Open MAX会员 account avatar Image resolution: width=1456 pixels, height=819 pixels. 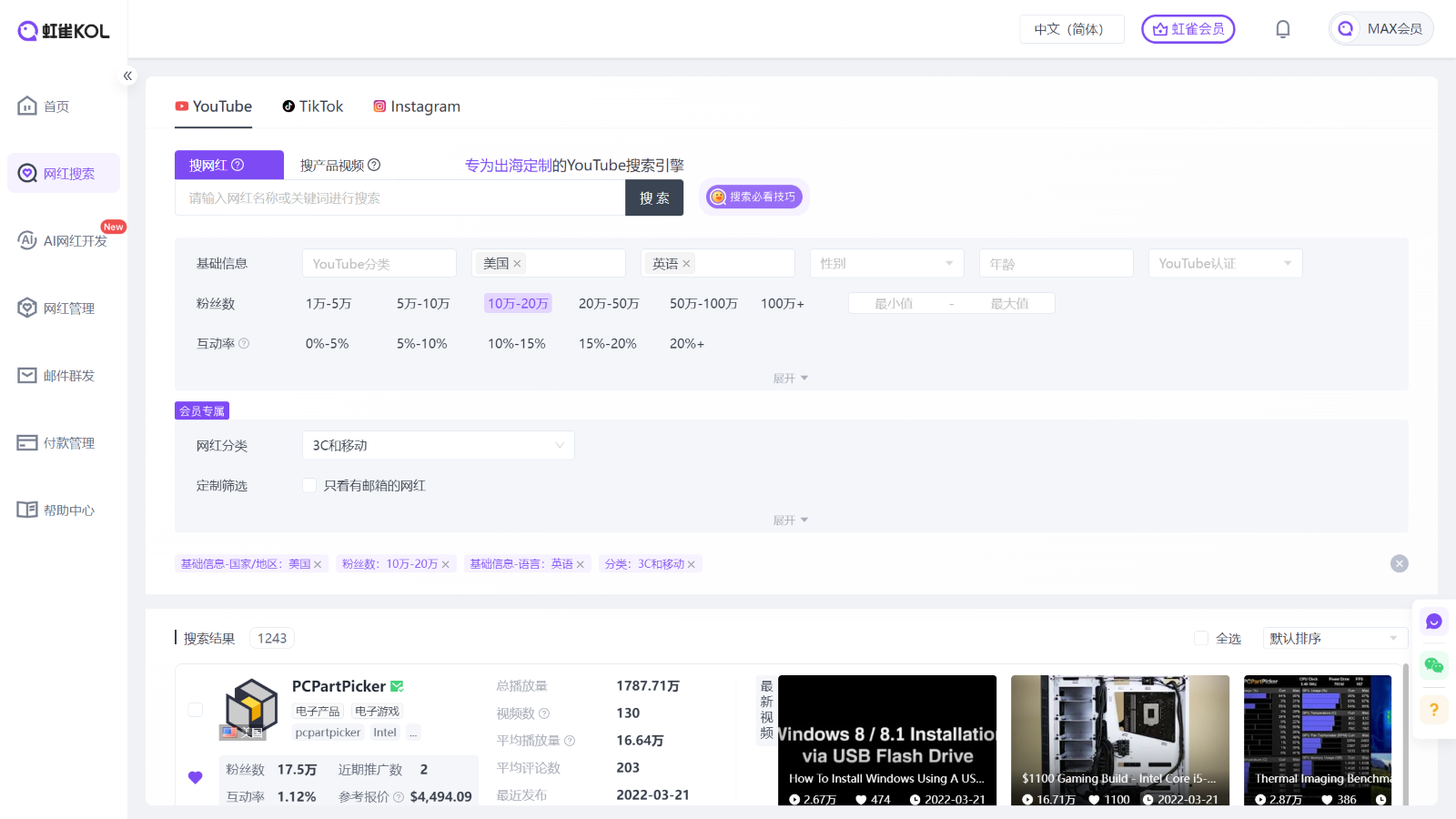coord(1380,29)
